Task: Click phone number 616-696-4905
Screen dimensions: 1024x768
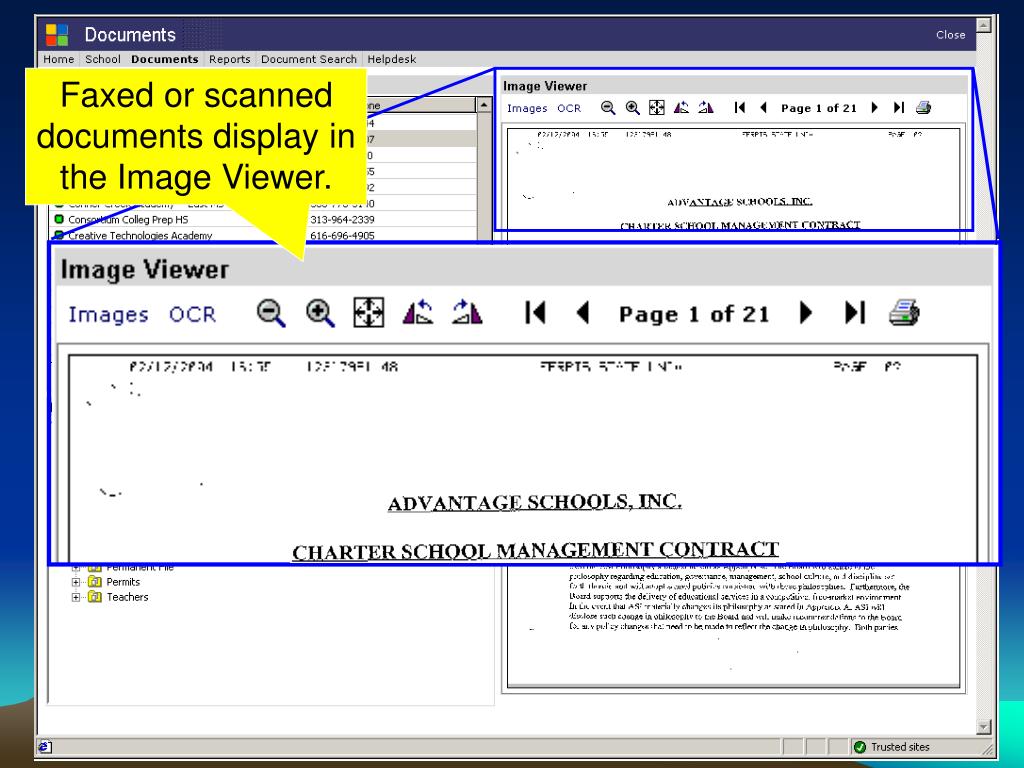Action: coord(342,235)
